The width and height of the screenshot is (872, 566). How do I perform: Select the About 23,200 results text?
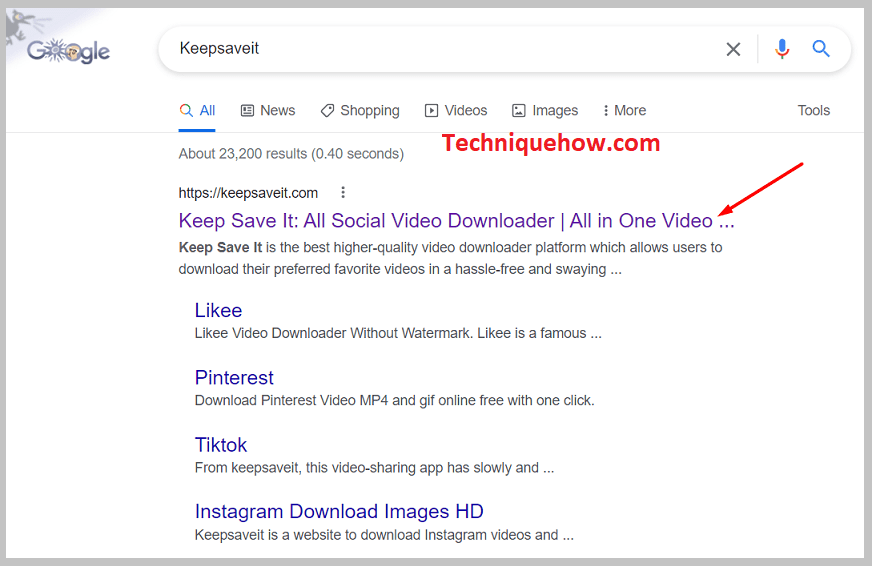[x=291, y=153]
